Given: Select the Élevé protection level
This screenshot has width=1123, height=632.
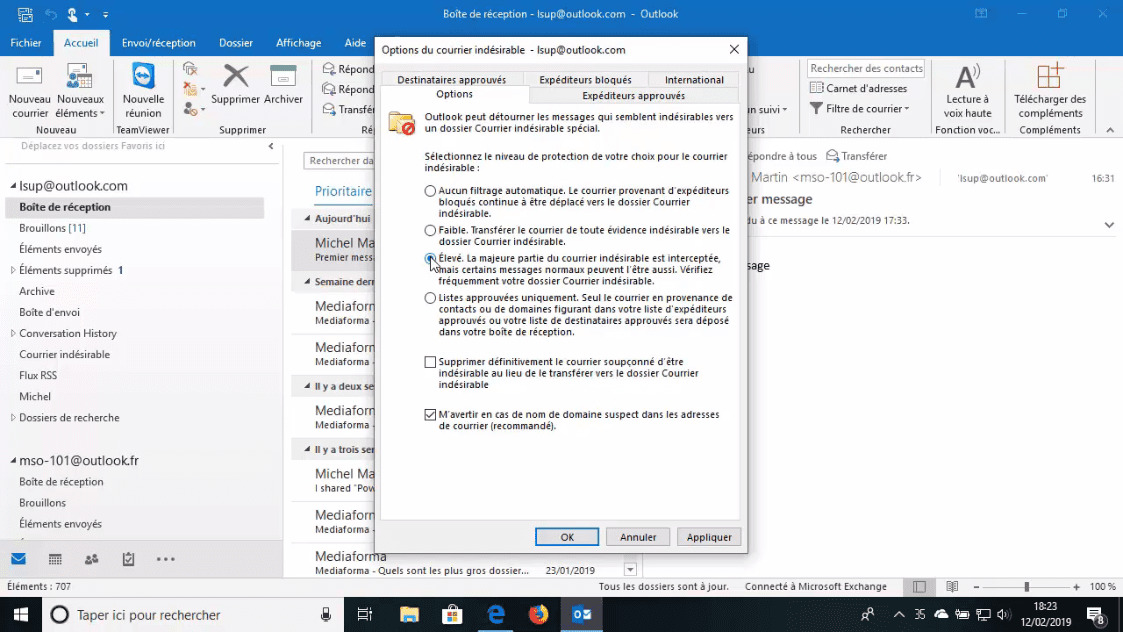Looking at the screenshot, I should coord(430,258).
